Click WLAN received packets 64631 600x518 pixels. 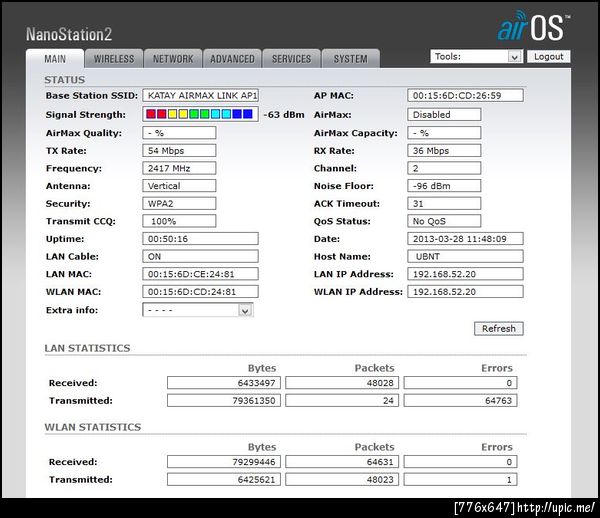tap(342, 462)
